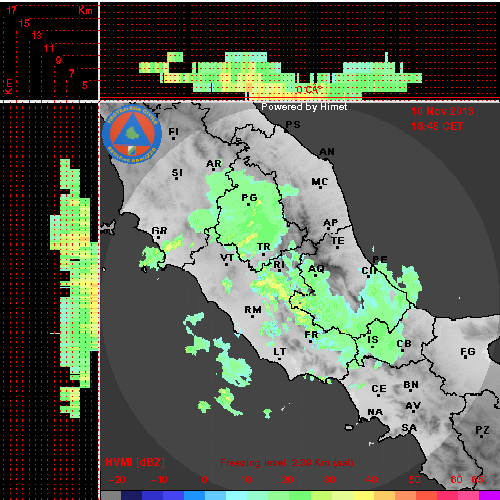Click the 20 dBZ scale value
The image size is (500, 500).
point(287,480)
